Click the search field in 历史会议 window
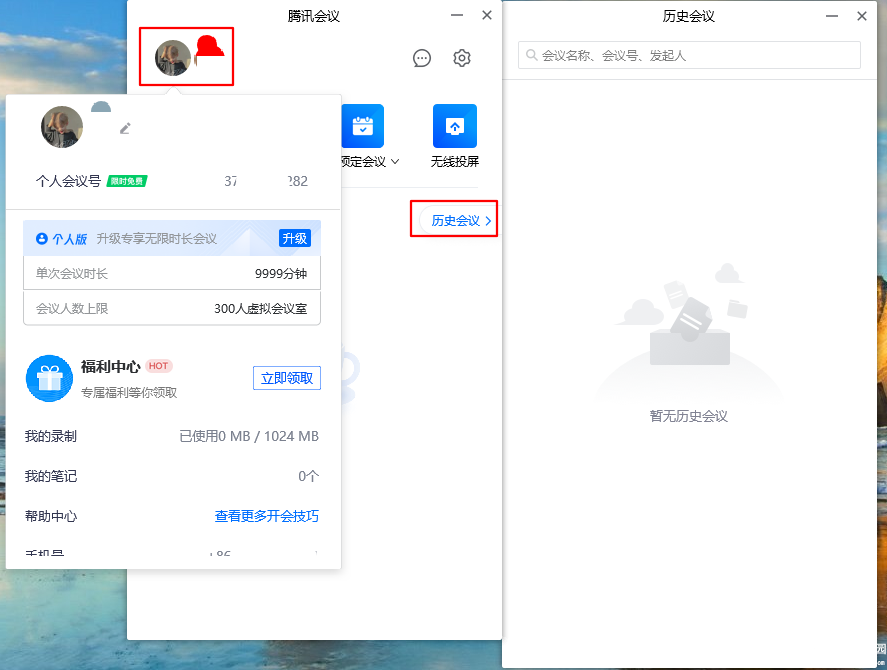Image resolution: width=887 pixels, height=670 pixels. pyautogui.click(x=689, y=55)
